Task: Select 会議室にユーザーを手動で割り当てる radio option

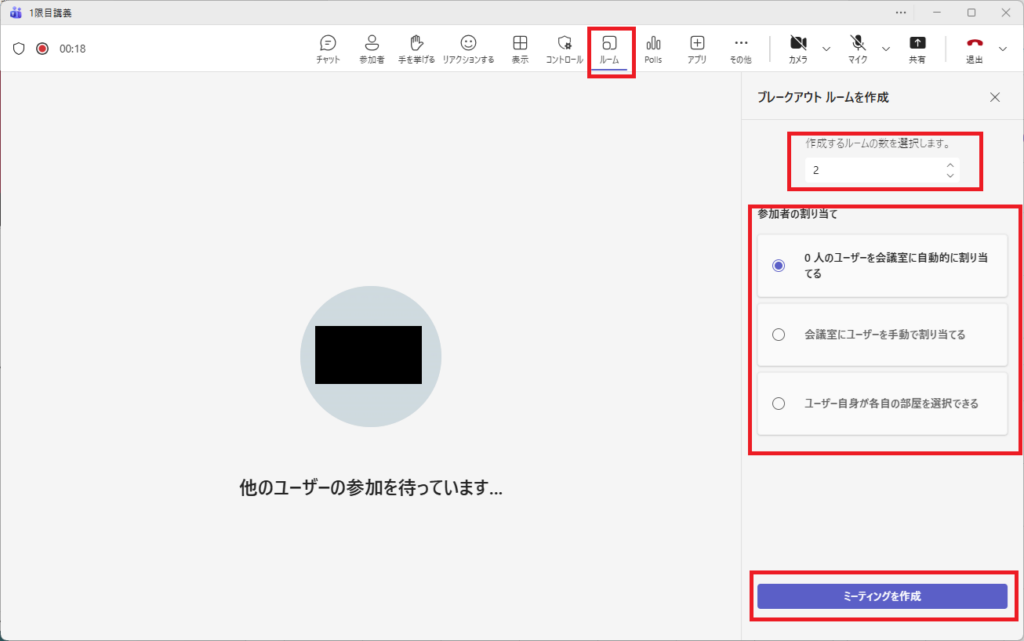Action: [779, 335]
